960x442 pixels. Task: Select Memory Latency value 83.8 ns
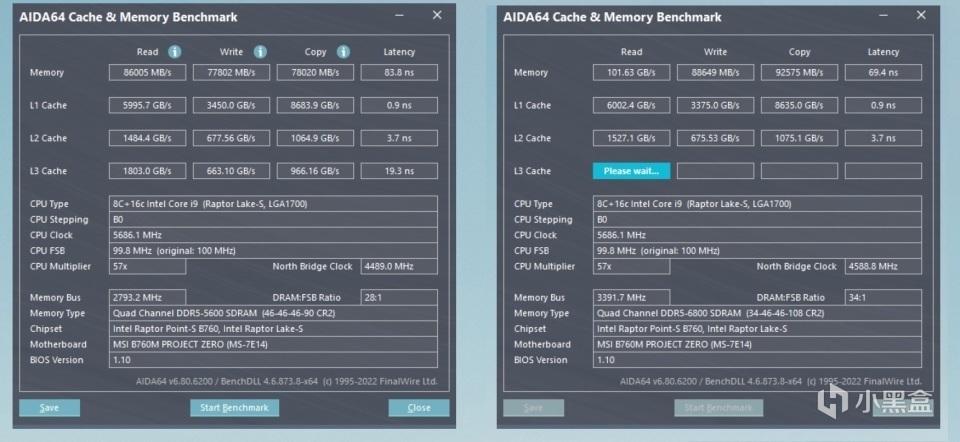(399, 72)
